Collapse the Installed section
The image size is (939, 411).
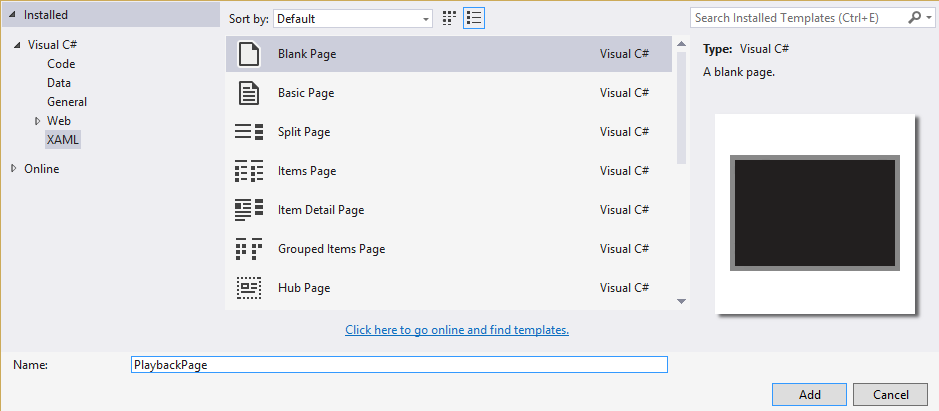pos(11,15)
